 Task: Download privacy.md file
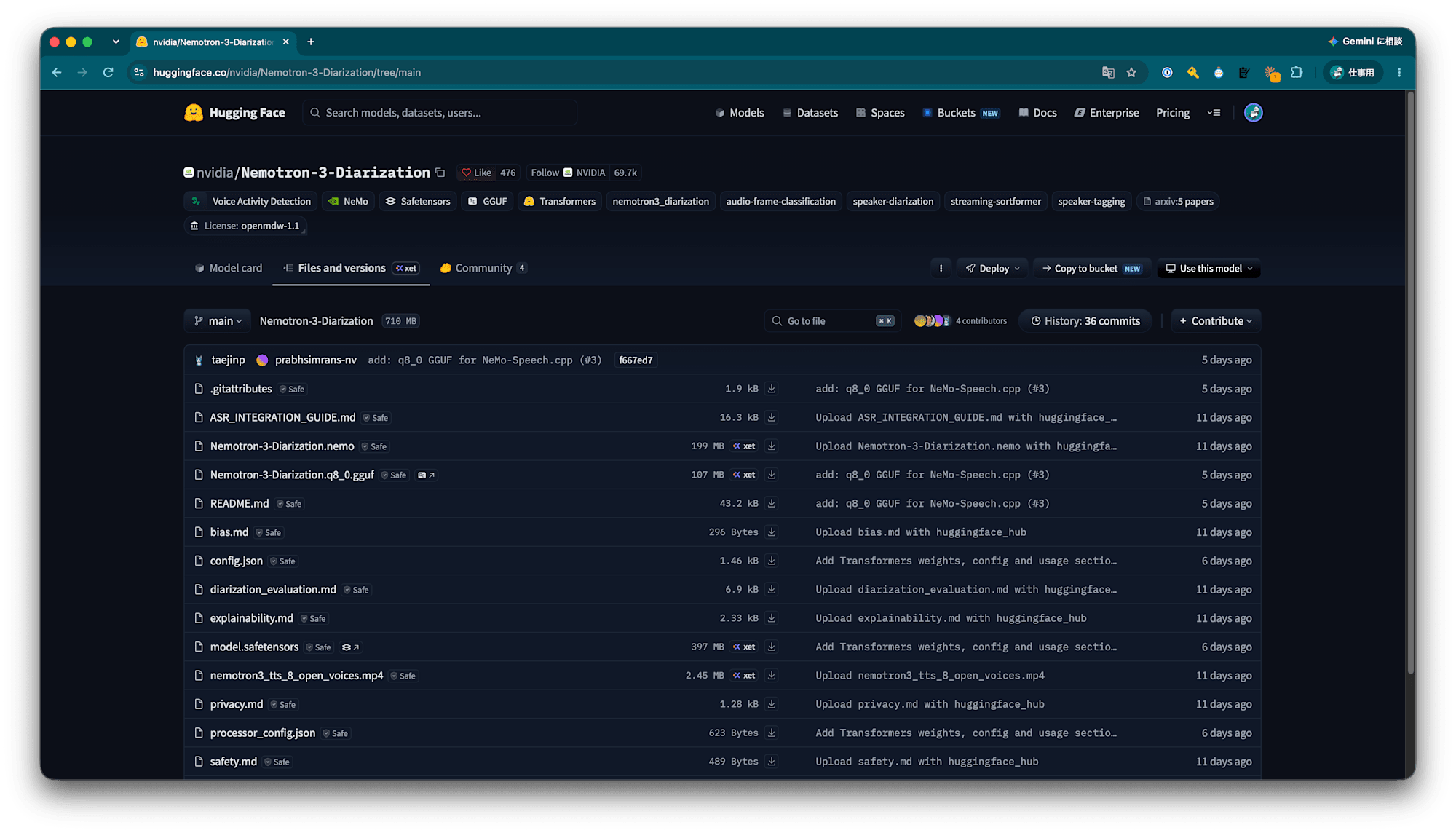click(x=772, y=704)
